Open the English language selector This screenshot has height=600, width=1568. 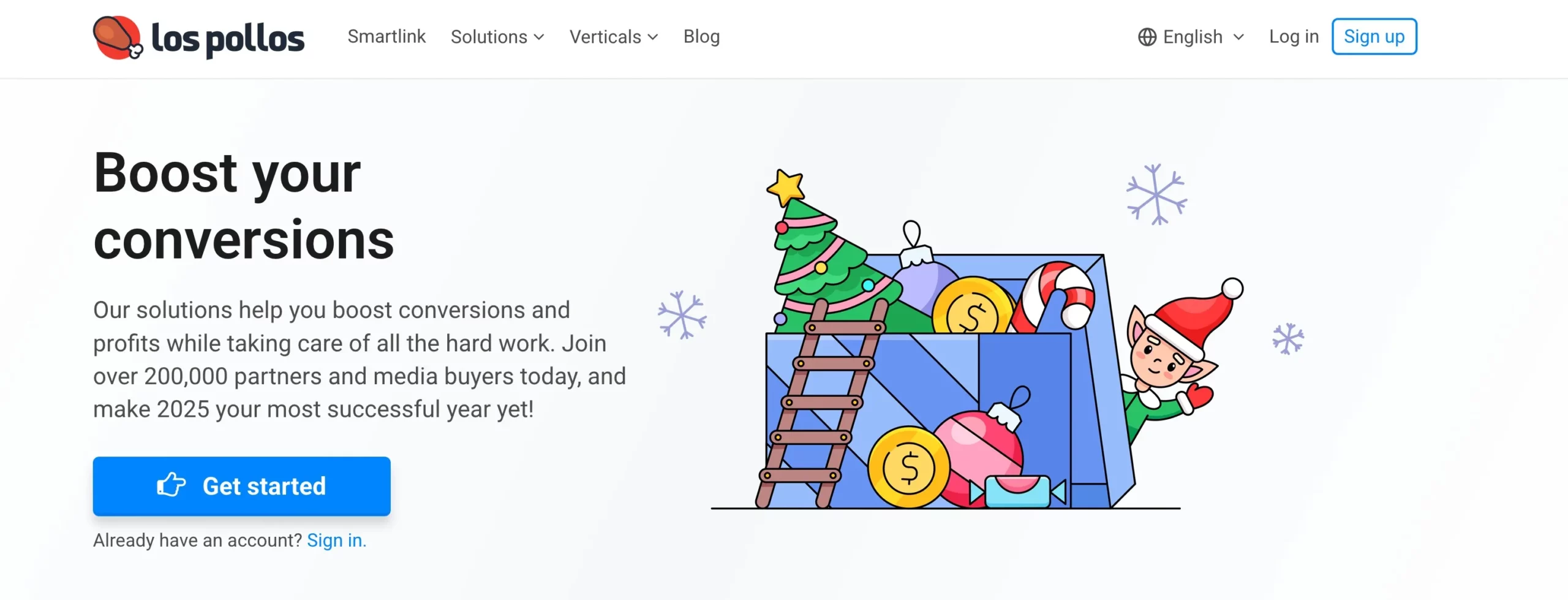tap(1192, 37)
